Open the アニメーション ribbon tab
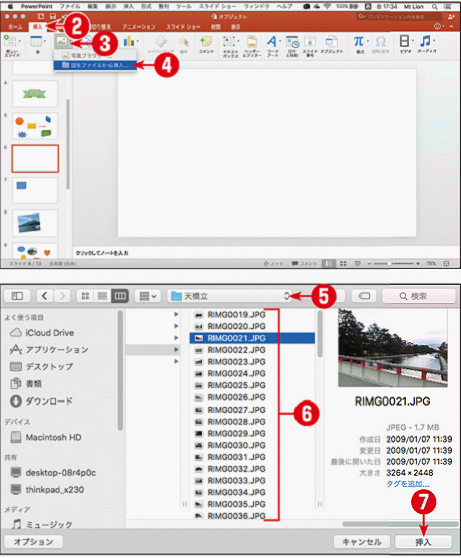This screenshot has height=558, width=461. (139, 27)
